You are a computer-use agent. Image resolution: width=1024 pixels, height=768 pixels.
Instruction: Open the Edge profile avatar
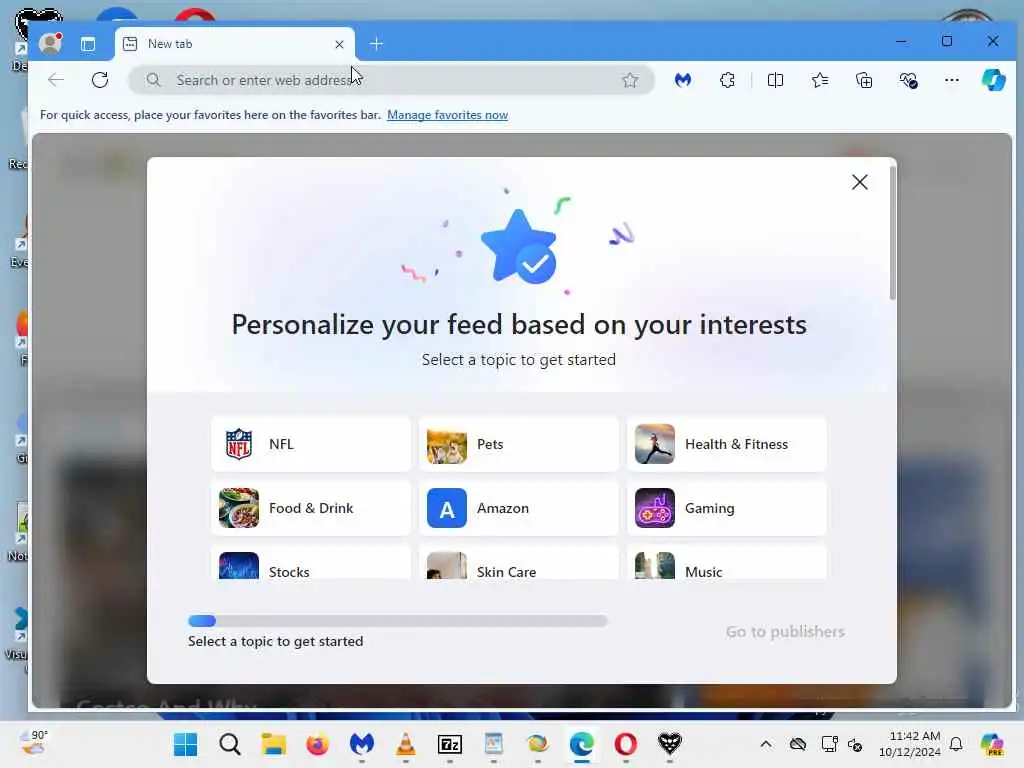50,44
